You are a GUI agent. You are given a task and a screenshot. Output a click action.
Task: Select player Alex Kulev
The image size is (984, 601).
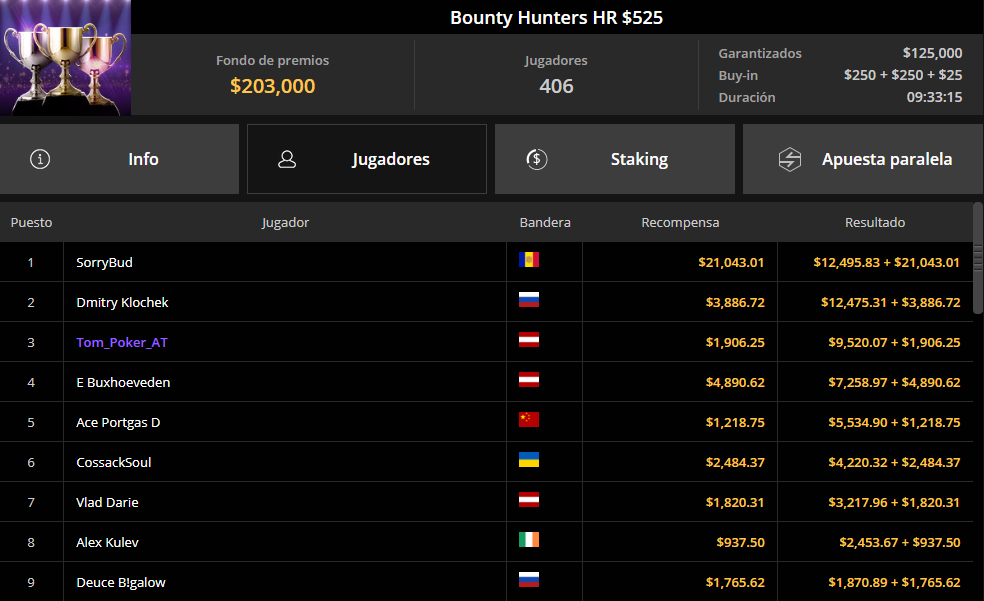coord(107,543)
